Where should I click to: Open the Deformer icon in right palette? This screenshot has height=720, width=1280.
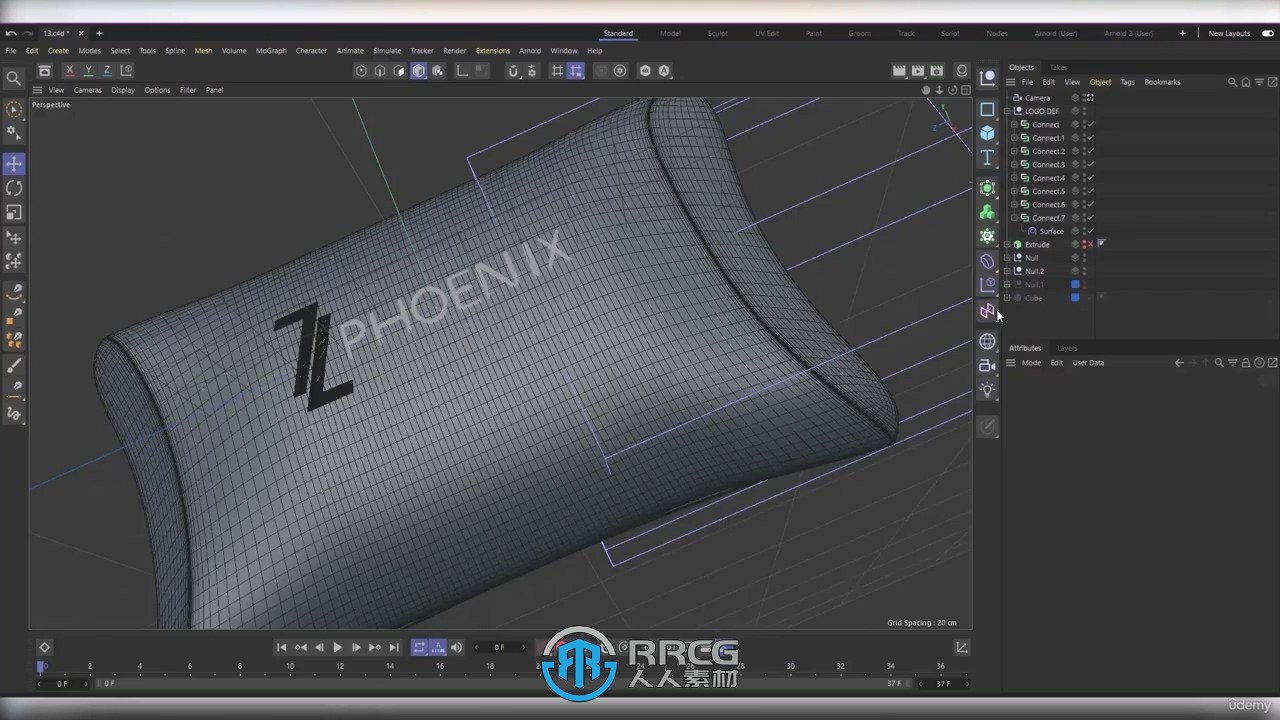(987, 261)
